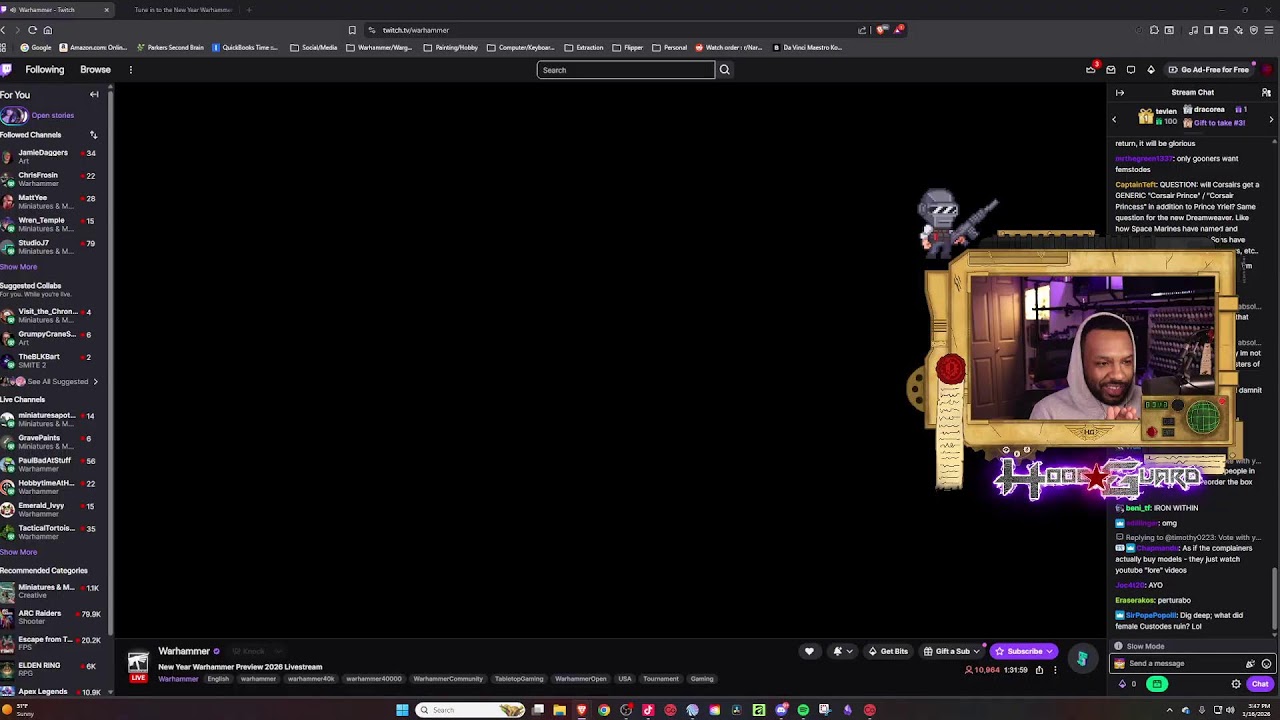Click the Bits icon in top navigation
The height and width of the screenshot is (720, 1280).
(x=1151, y=70)
